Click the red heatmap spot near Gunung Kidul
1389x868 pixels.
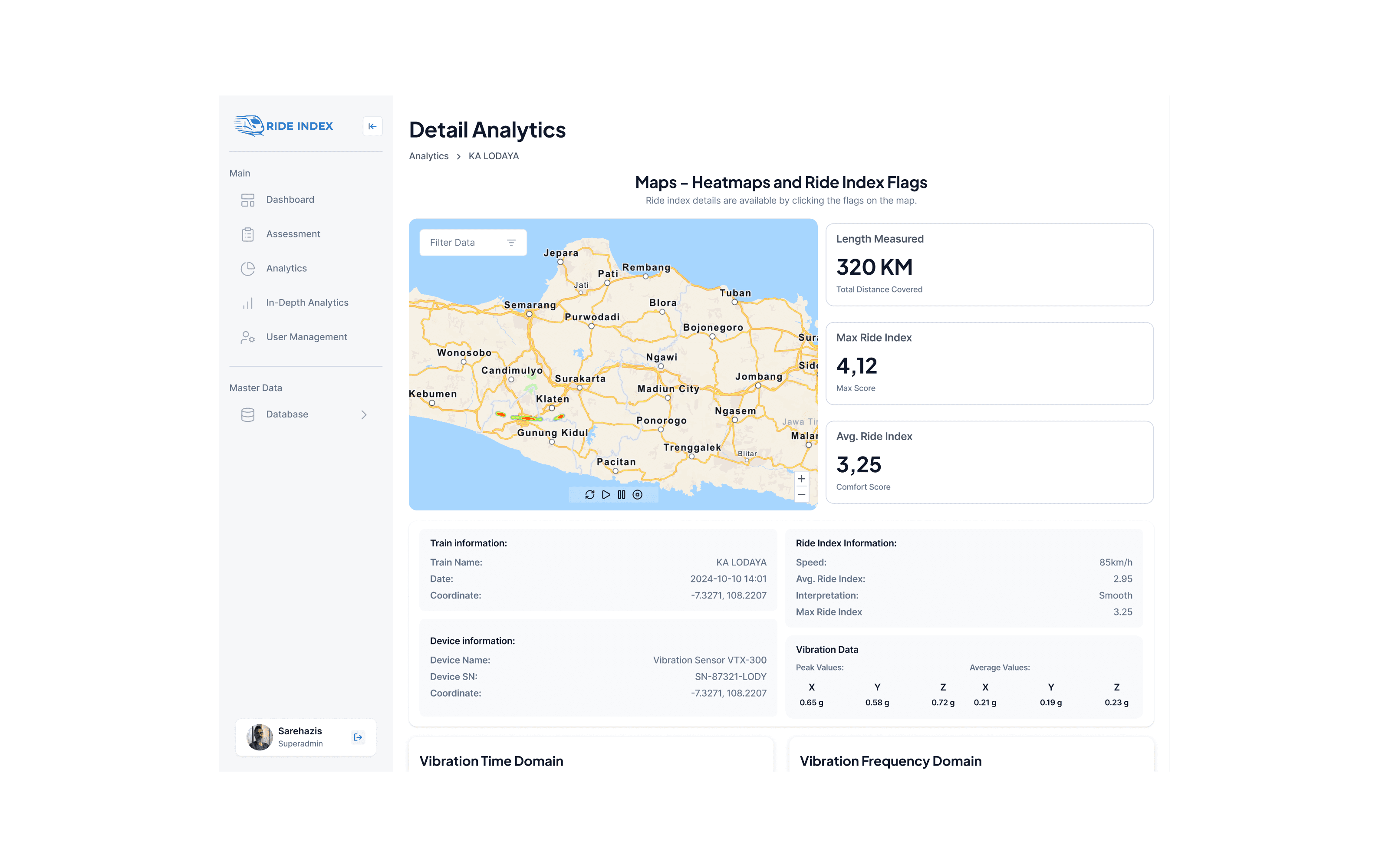(527, 418)
